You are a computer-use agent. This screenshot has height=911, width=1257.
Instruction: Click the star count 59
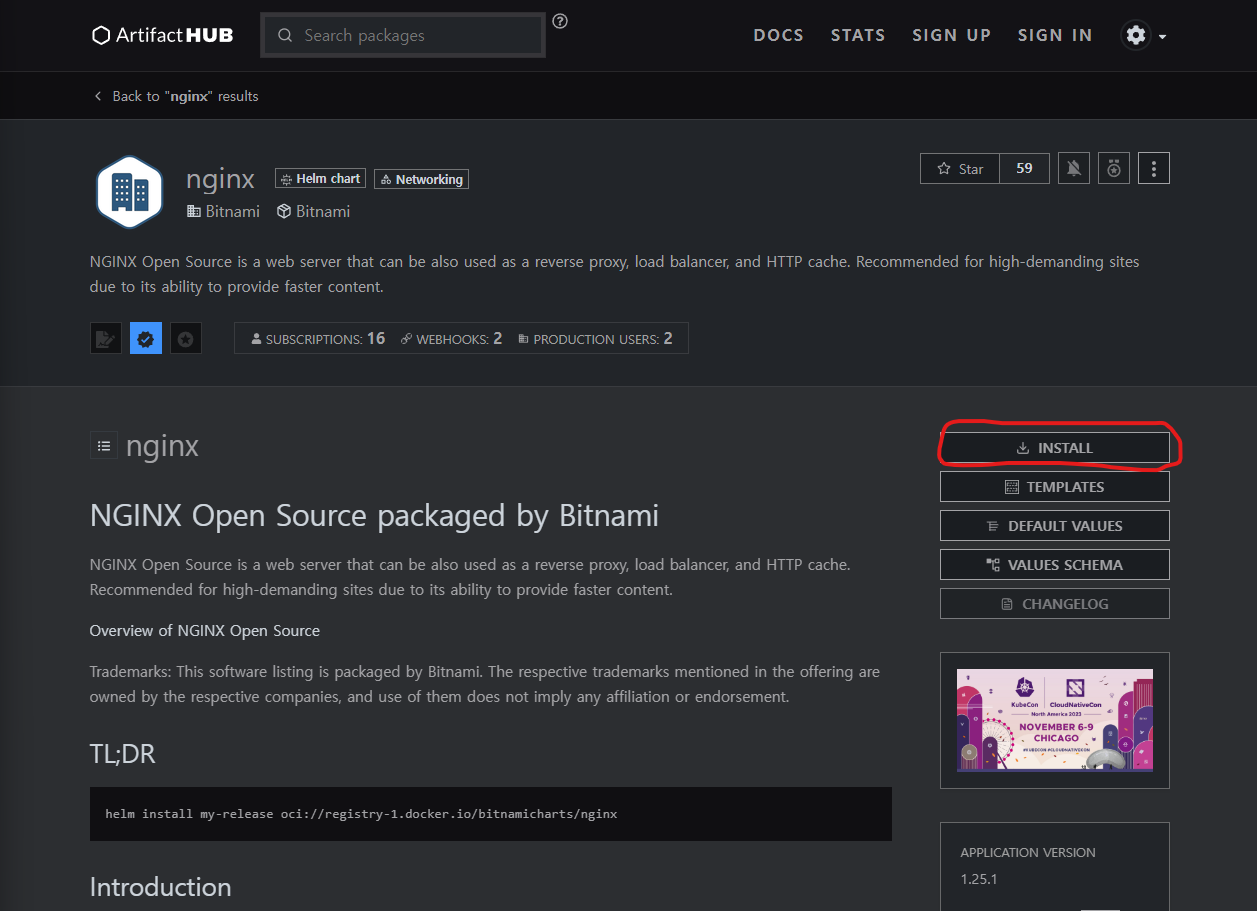pyautogui.click(x=1024, y=169)
